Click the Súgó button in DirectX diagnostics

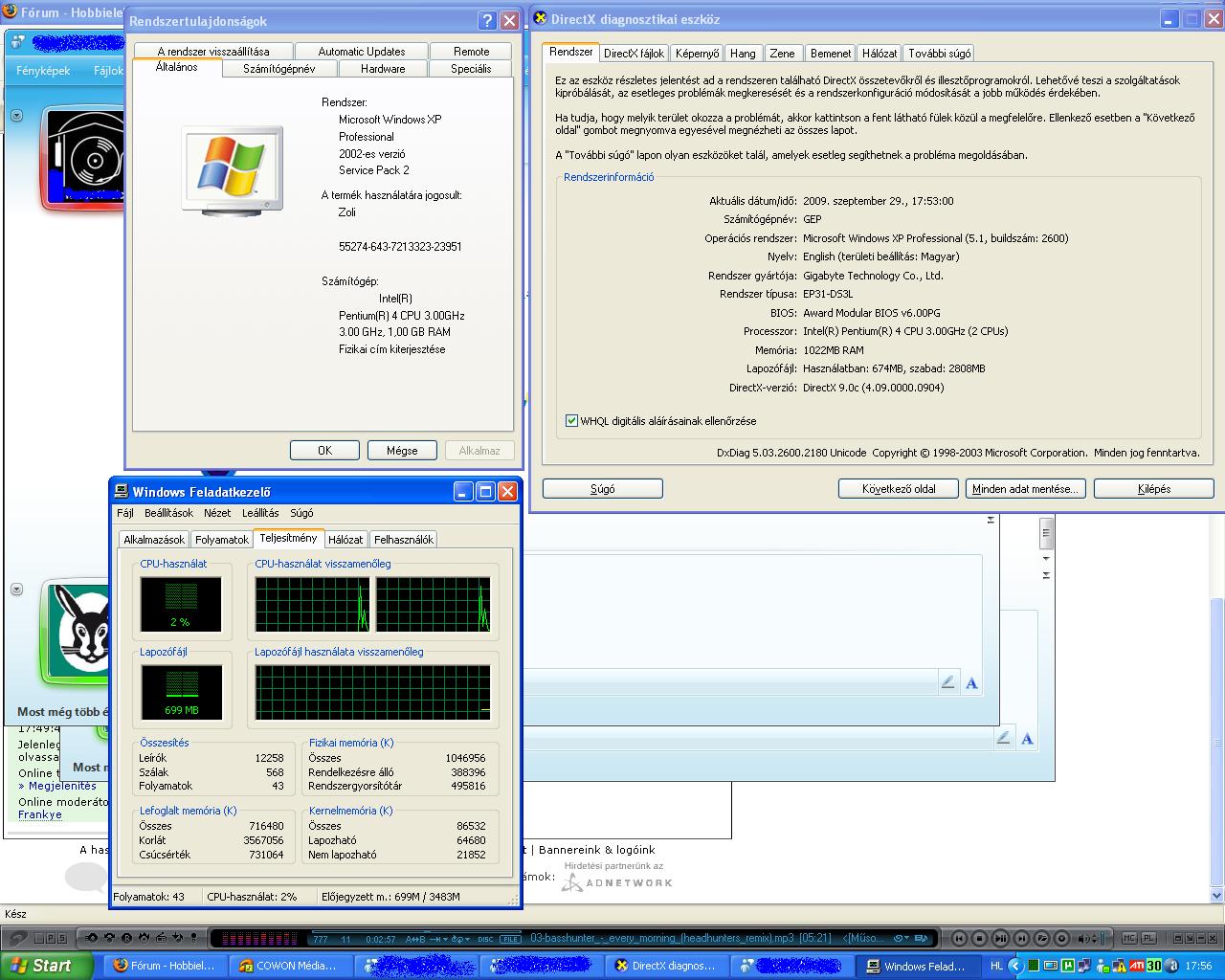tap(603, 489)
